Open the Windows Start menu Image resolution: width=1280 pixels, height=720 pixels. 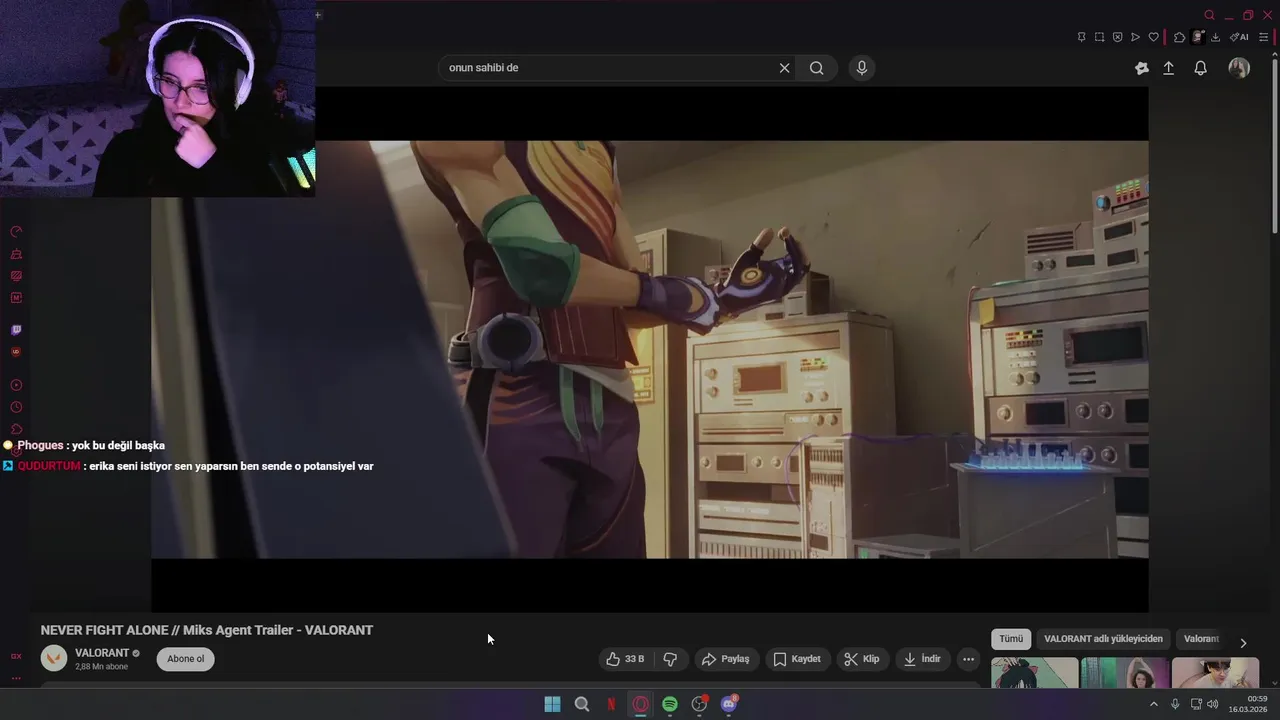(x=552, y=704)
